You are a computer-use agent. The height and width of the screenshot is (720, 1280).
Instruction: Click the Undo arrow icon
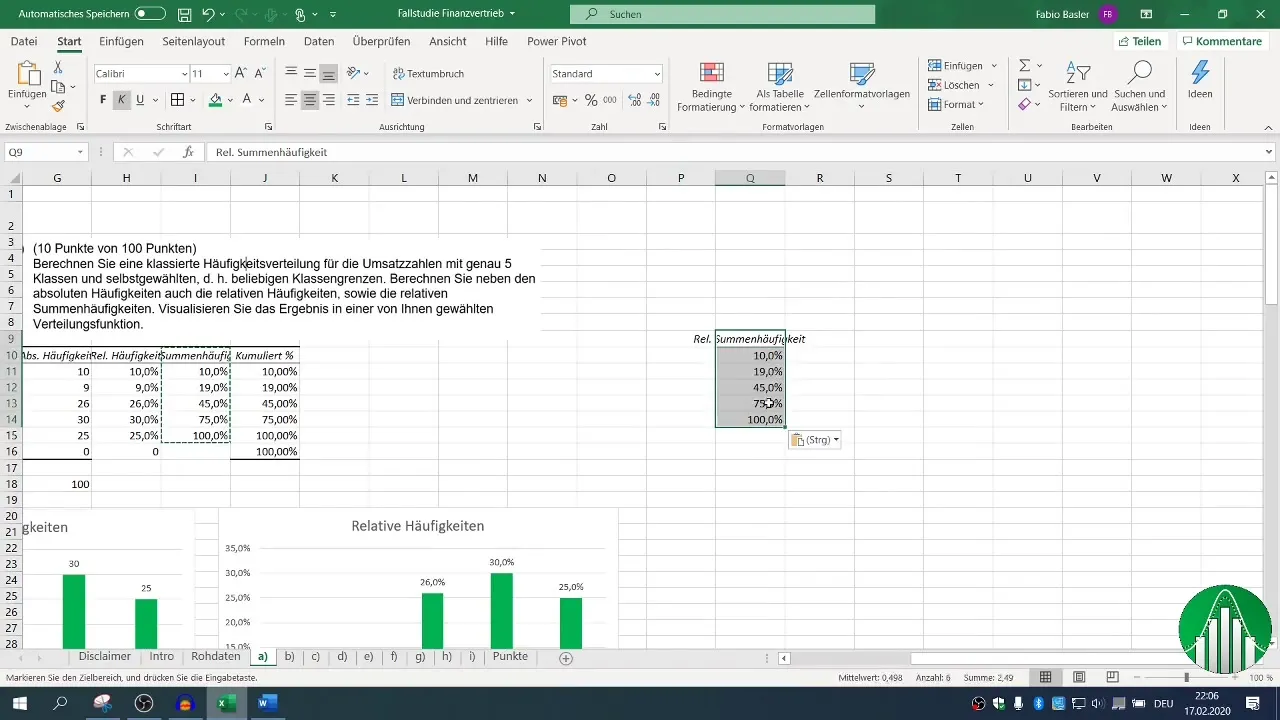tap(208, 15)
